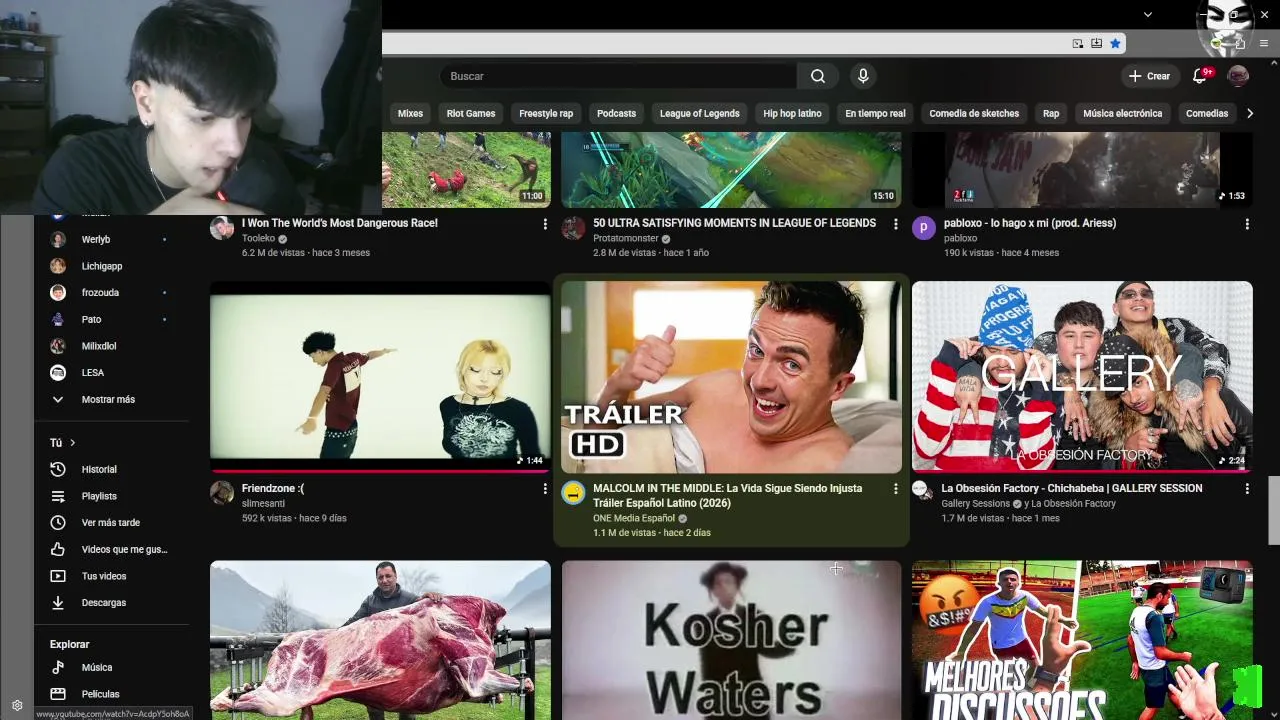Open options for 50 Ultra Satisfying Moments video
The image size is (1280, 720).
click(896, 224)
